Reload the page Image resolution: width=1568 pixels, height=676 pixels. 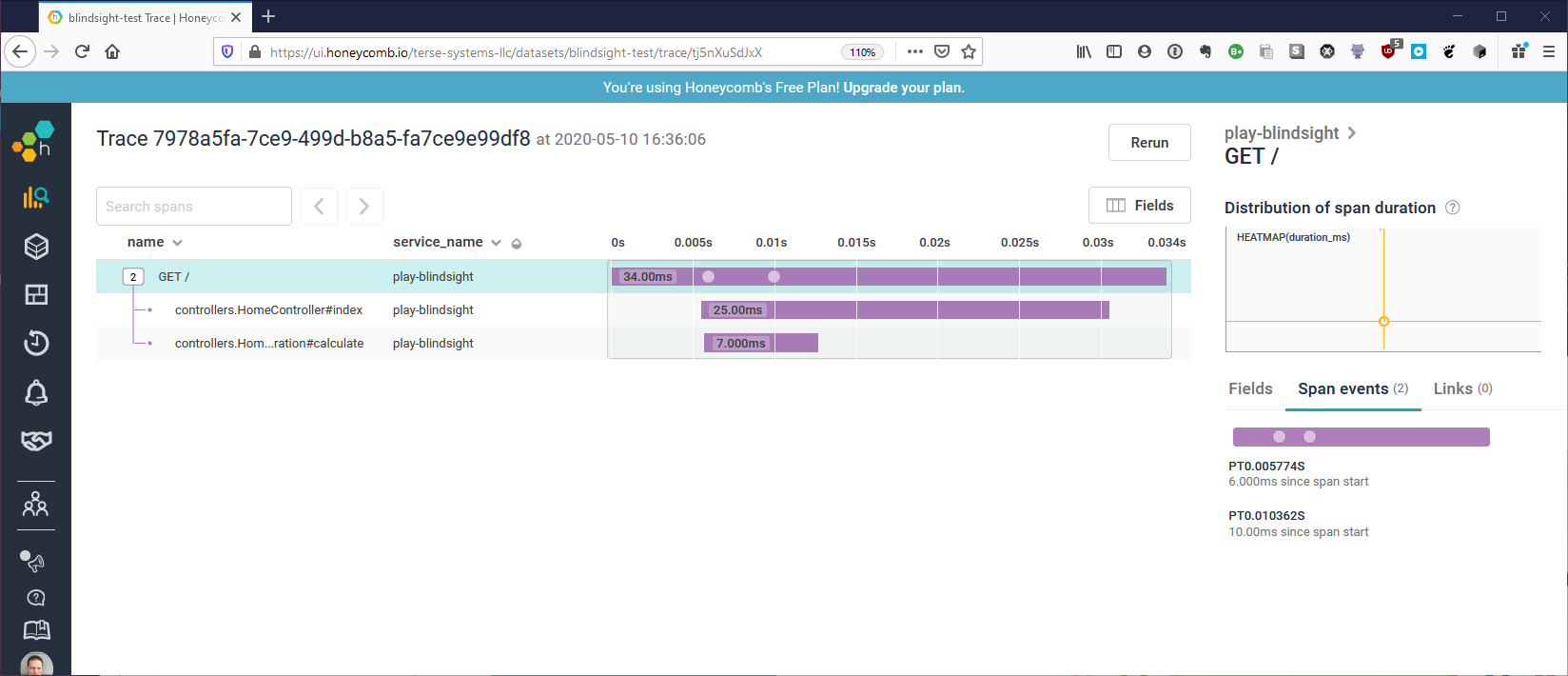[x=82, y=51]
